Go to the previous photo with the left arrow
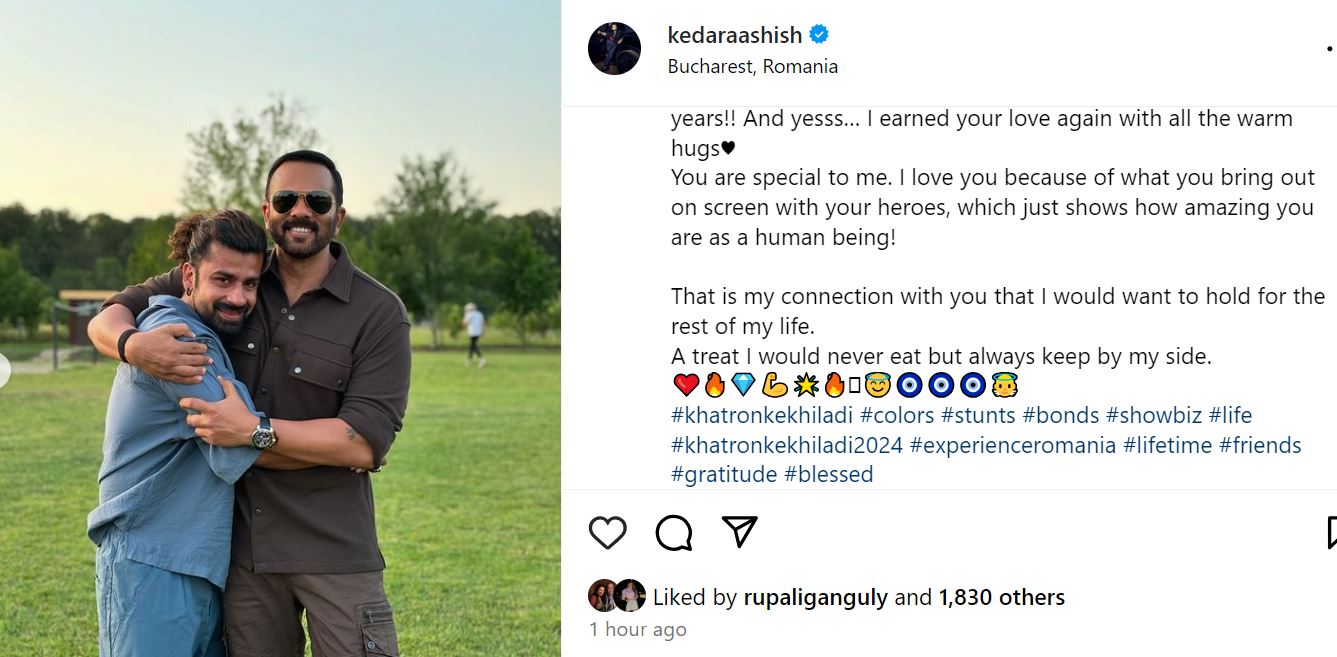The height and width of the screenshot is (657, 1337). point(3,371)
